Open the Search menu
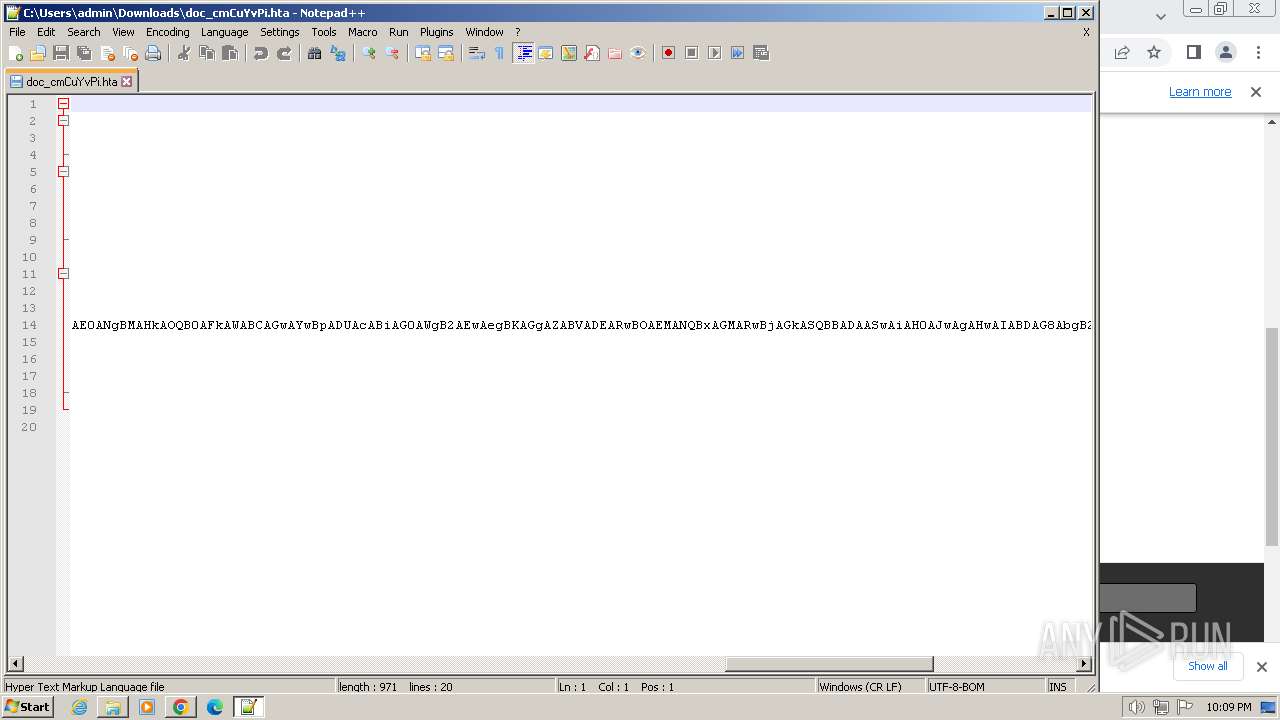1280x720 pixels. click(83, 32)
